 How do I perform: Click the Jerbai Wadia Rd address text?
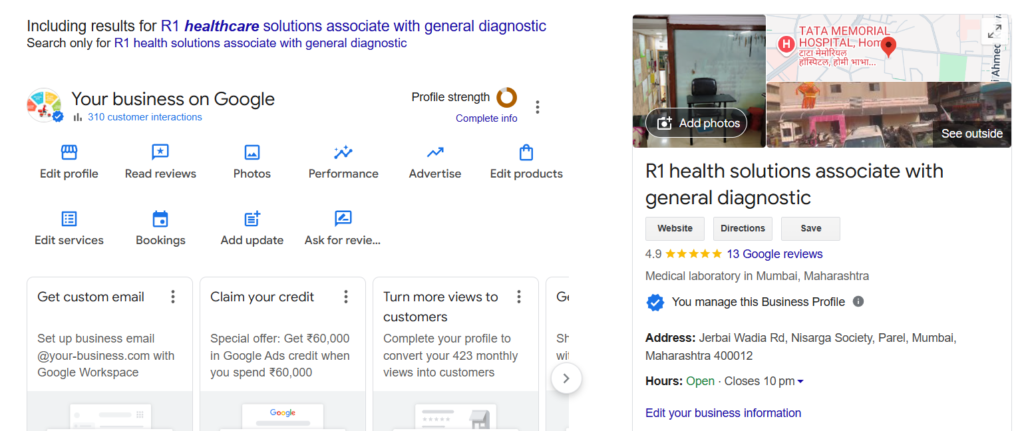coord(801,347)
